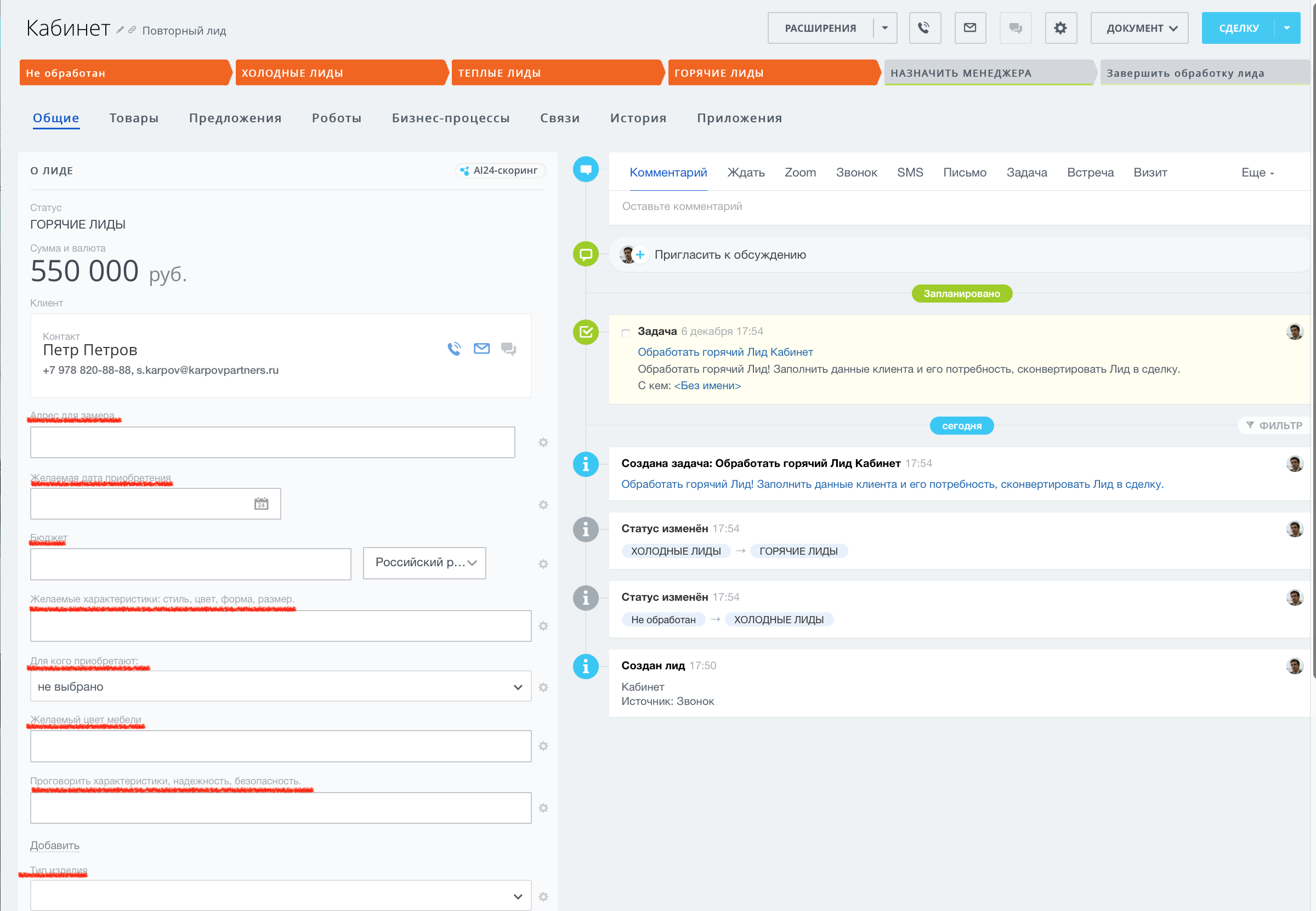Image resolution: width=1316 pixels, height=911 pixels.
Task: Open the settings gear in top toolbar
Action: pos(1060,28)
